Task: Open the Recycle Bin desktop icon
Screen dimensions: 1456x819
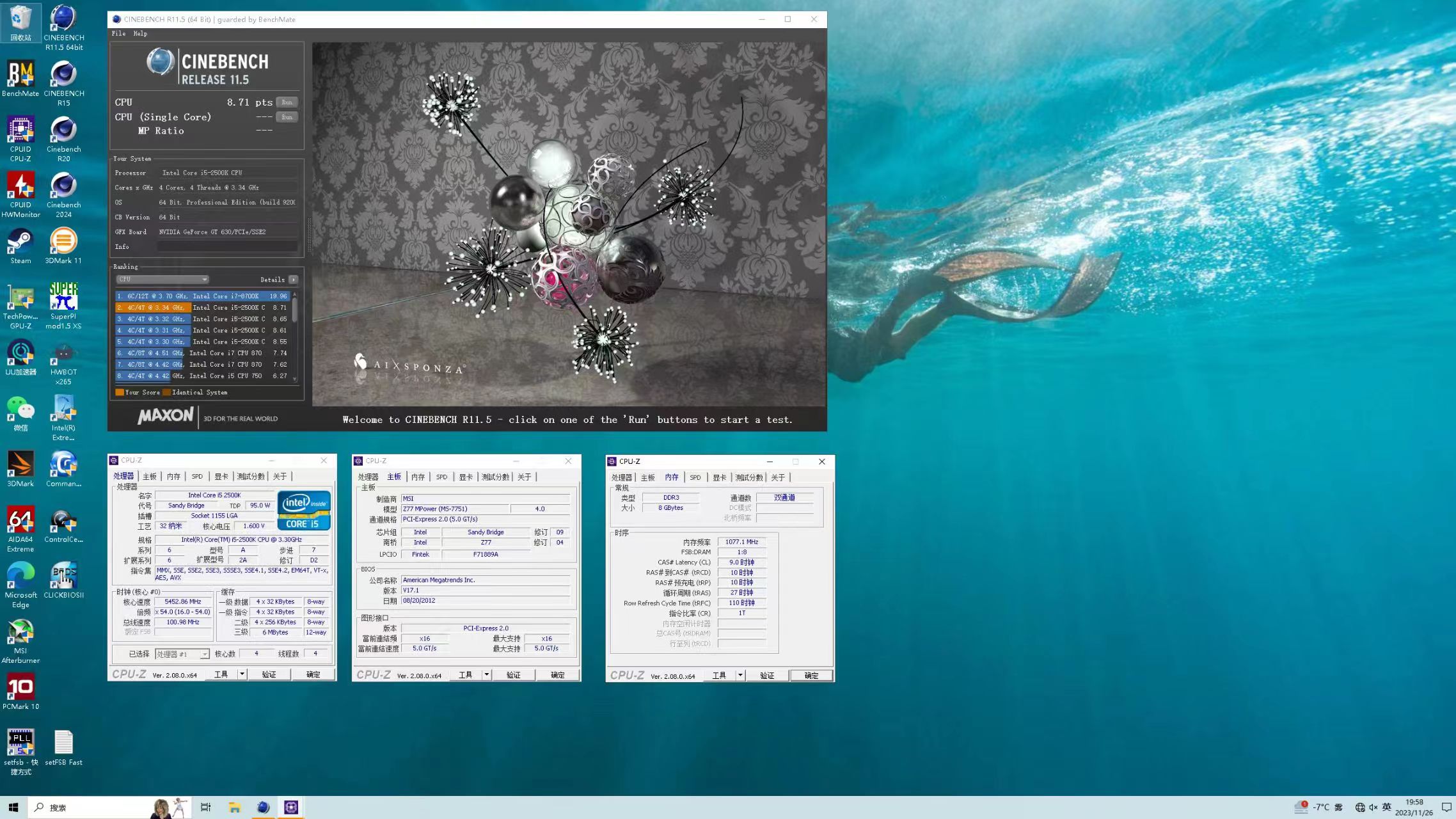Action: [20, 22]
